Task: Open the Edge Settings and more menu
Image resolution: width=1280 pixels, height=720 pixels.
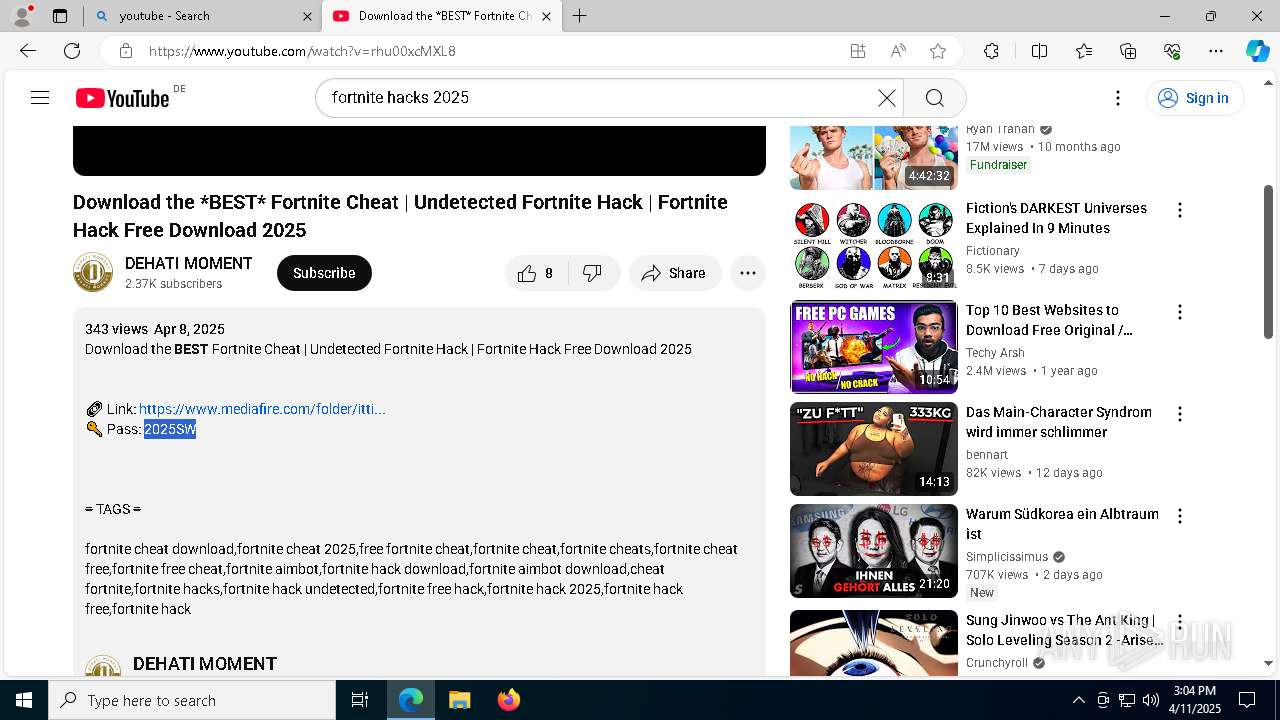Action: 1216,51
